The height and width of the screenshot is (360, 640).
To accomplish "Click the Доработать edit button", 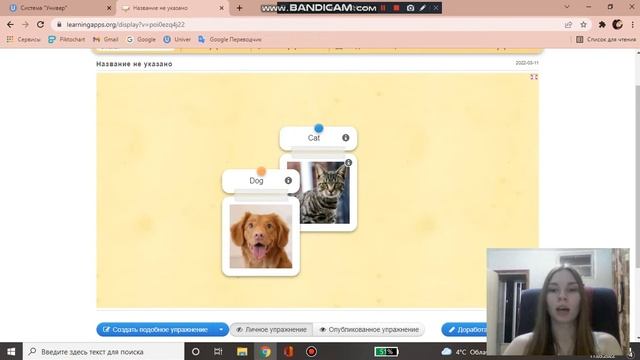I will click(464, 329).
